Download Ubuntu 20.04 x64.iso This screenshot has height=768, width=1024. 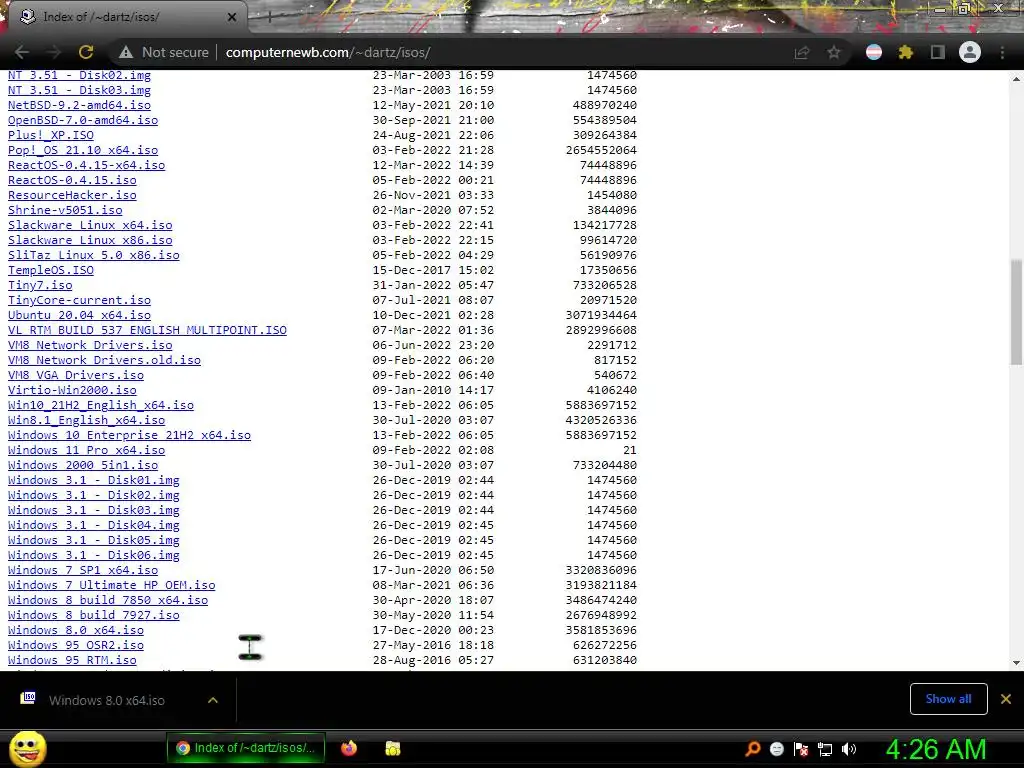tap(79, 315)
